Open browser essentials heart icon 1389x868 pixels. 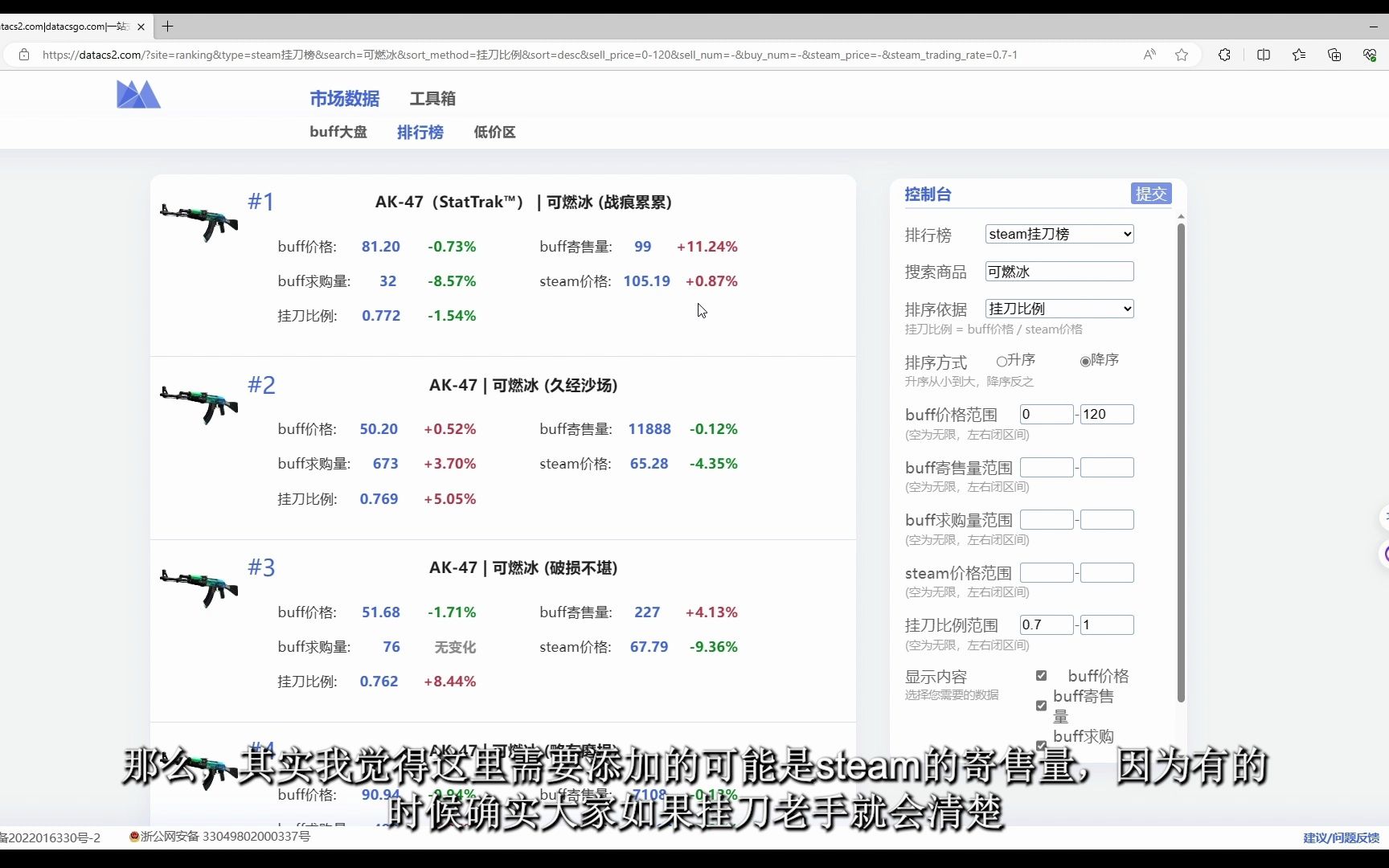point(1370,55)
